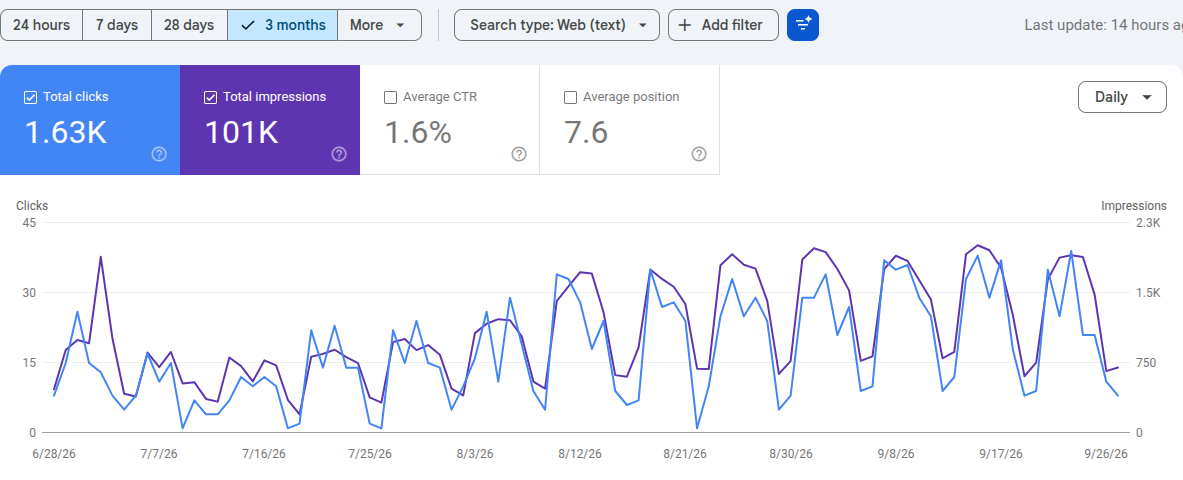1183x480 pixels.
Task: Click the 101K total impressions value
Action: tap(242, 132)
